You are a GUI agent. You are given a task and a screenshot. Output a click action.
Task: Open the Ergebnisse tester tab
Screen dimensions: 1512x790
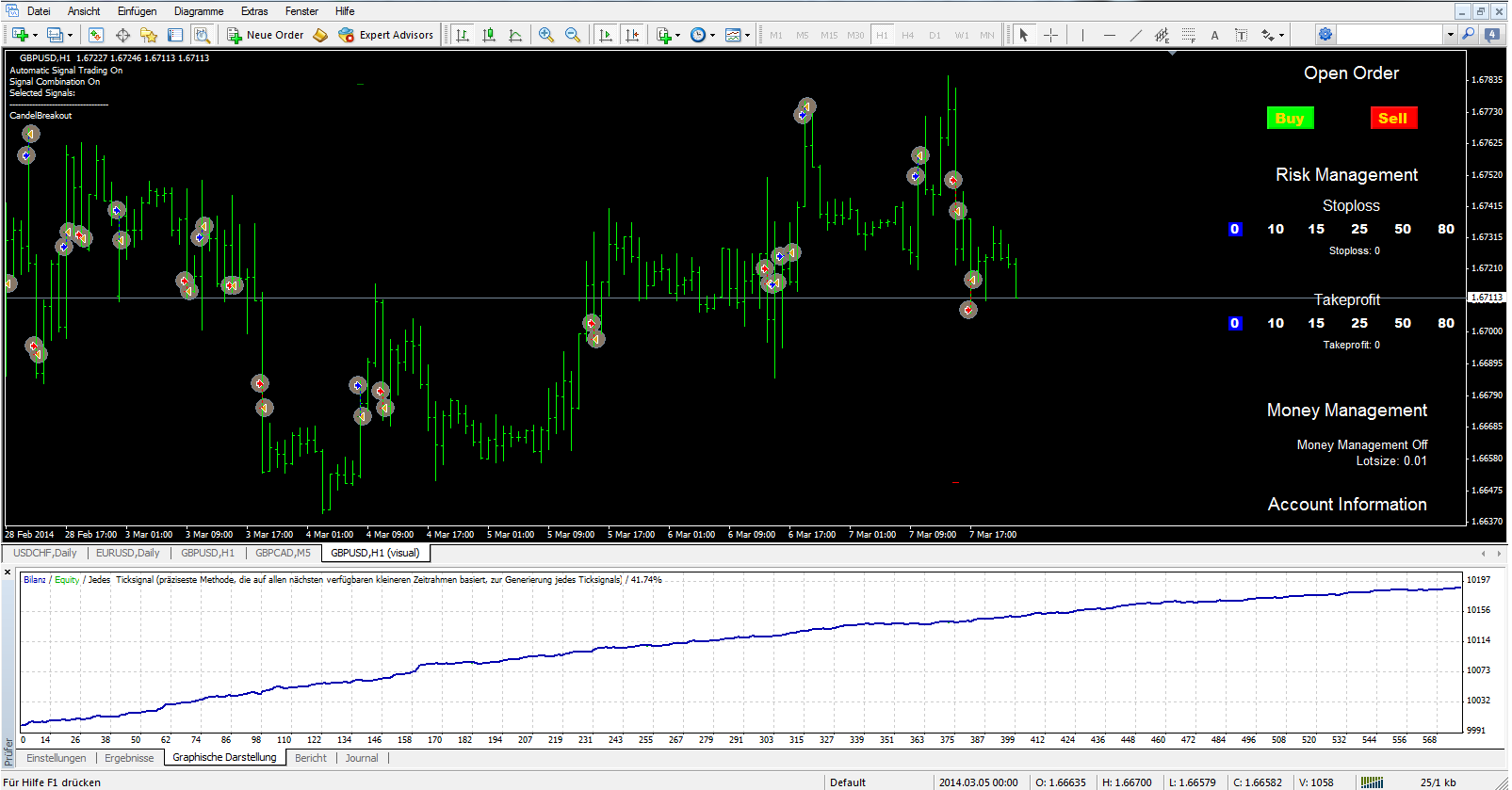129,758
